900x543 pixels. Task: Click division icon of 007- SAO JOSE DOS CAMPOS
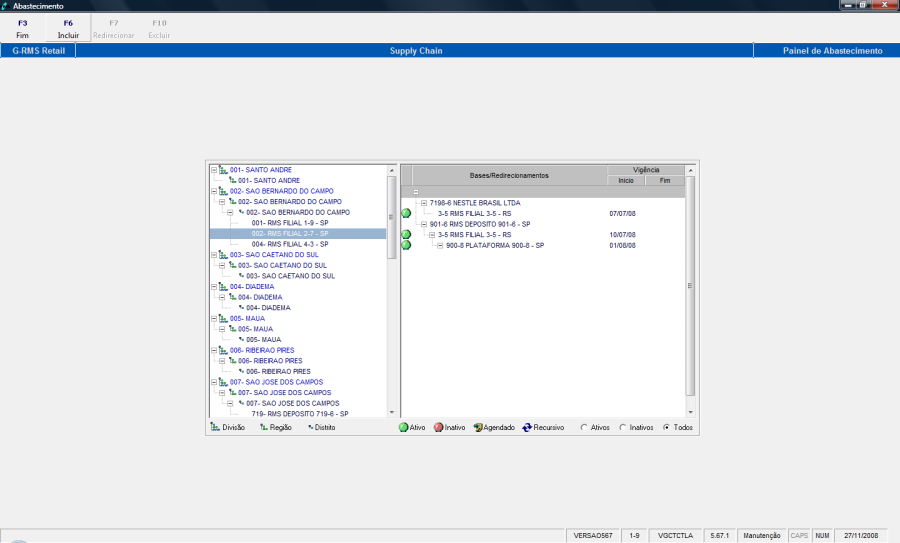point(223,382)
